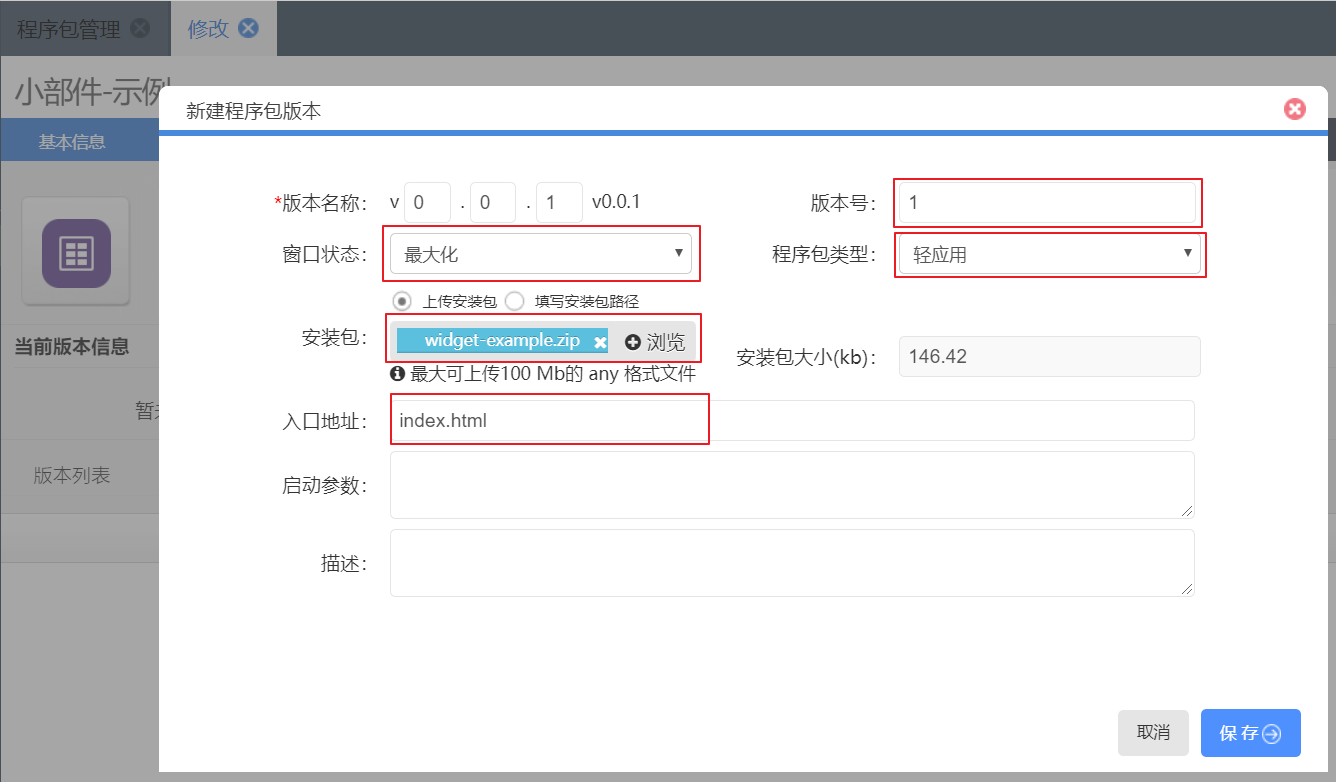Screen dimensions: 1336x782
Task: Click the first version name number box
Action: coord(427,202)
